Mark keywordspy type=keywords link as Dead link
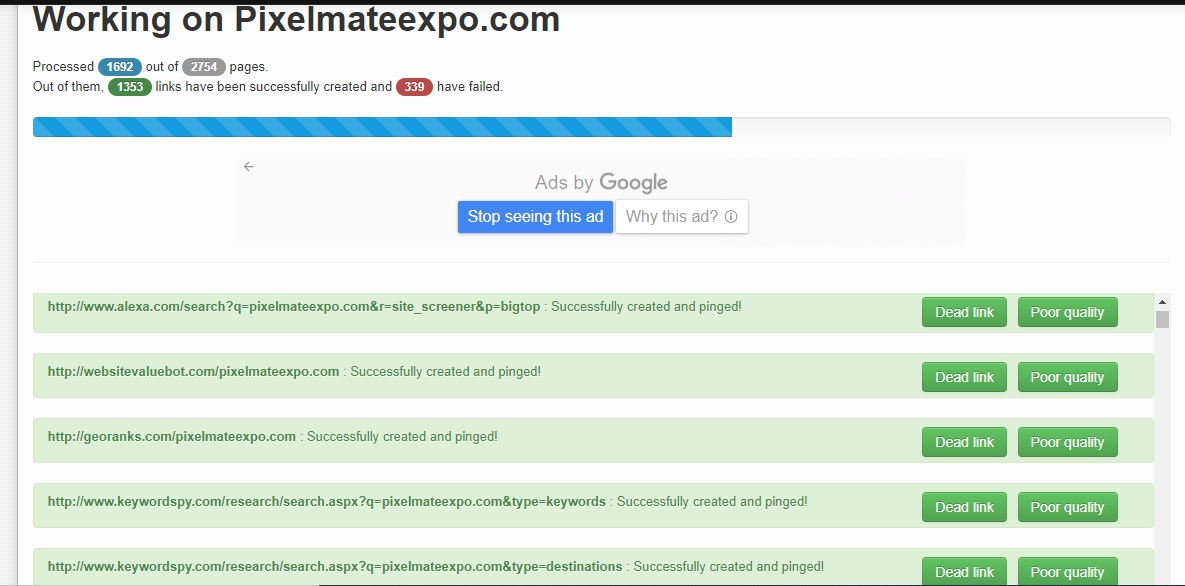 (964, 507)
